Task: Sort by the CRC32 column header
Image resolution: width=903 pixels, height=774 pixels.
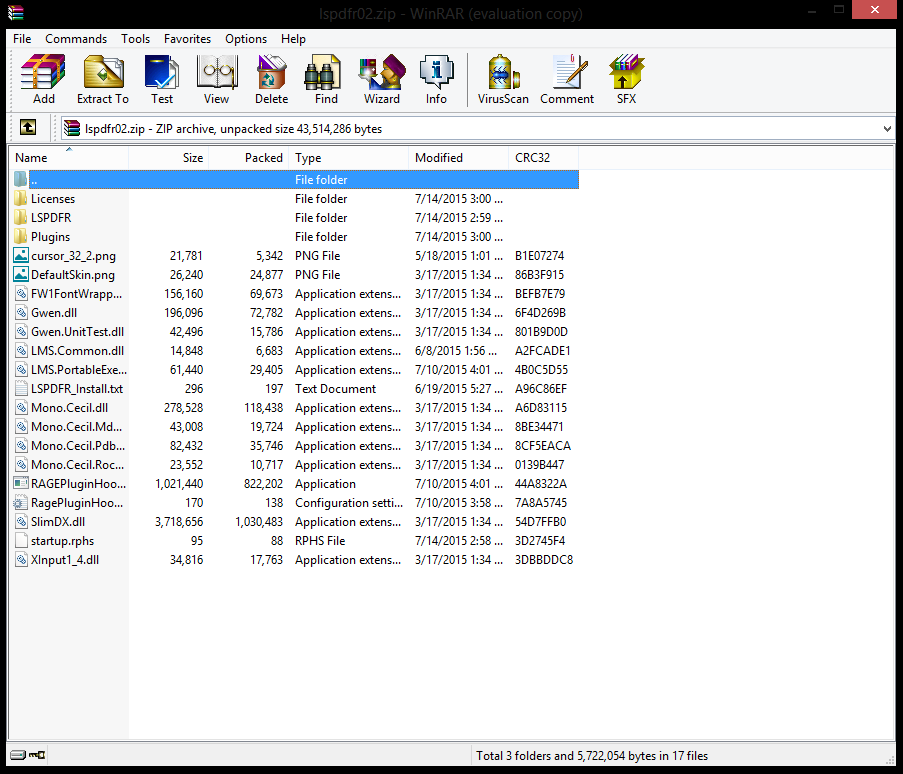Action: (x=543, y=158)
